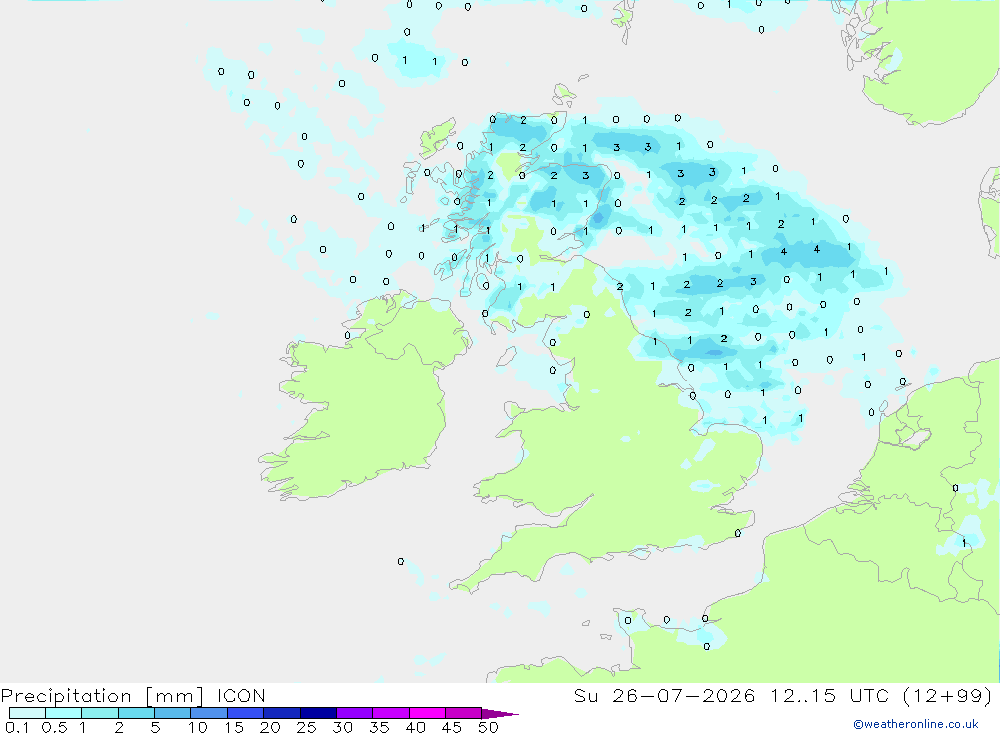Click the '(12+99)' forecast offset text
1000x733 pixels.
948,695
